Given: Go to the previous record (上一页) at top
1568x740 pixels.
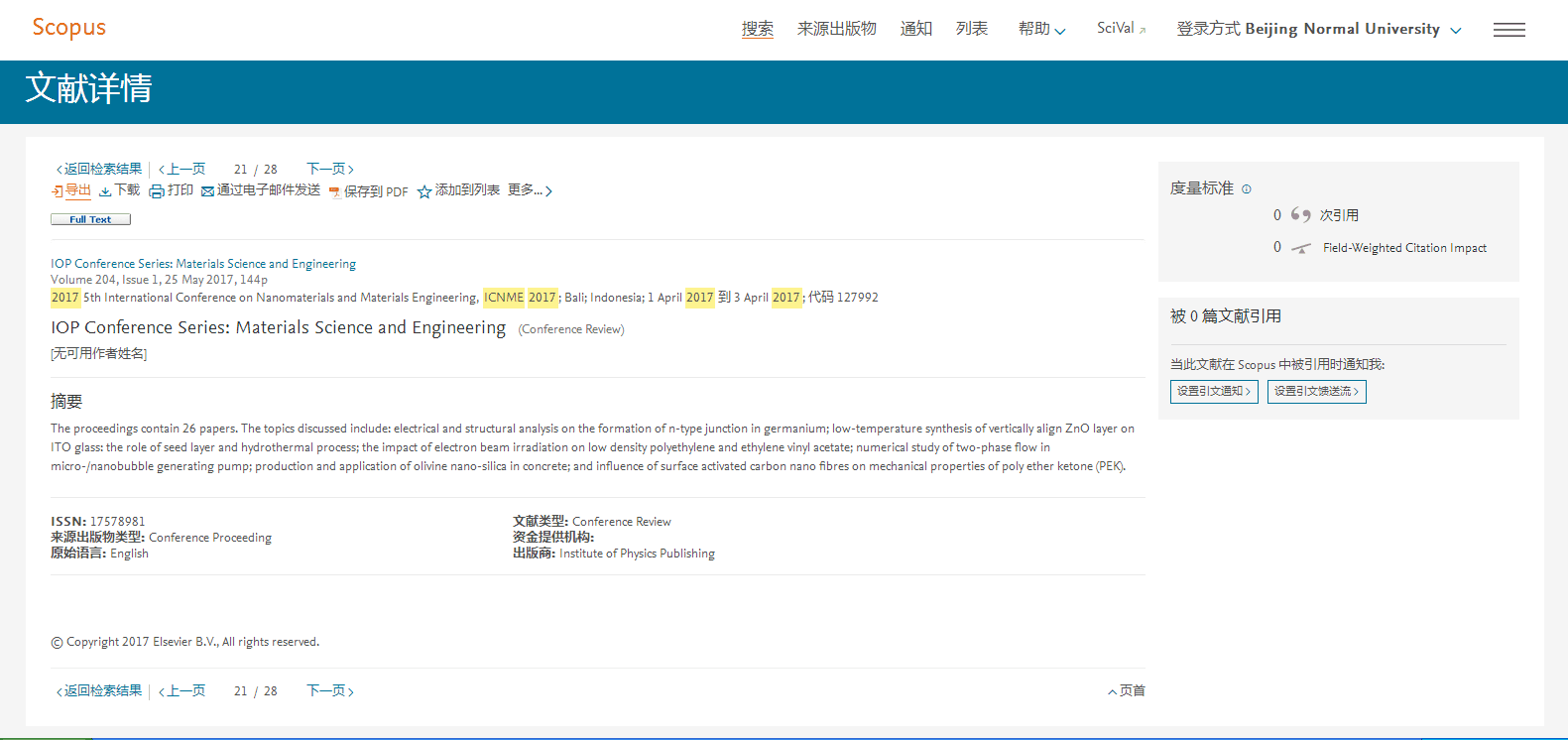Looking at the screenshot, I should click(182, 169).
